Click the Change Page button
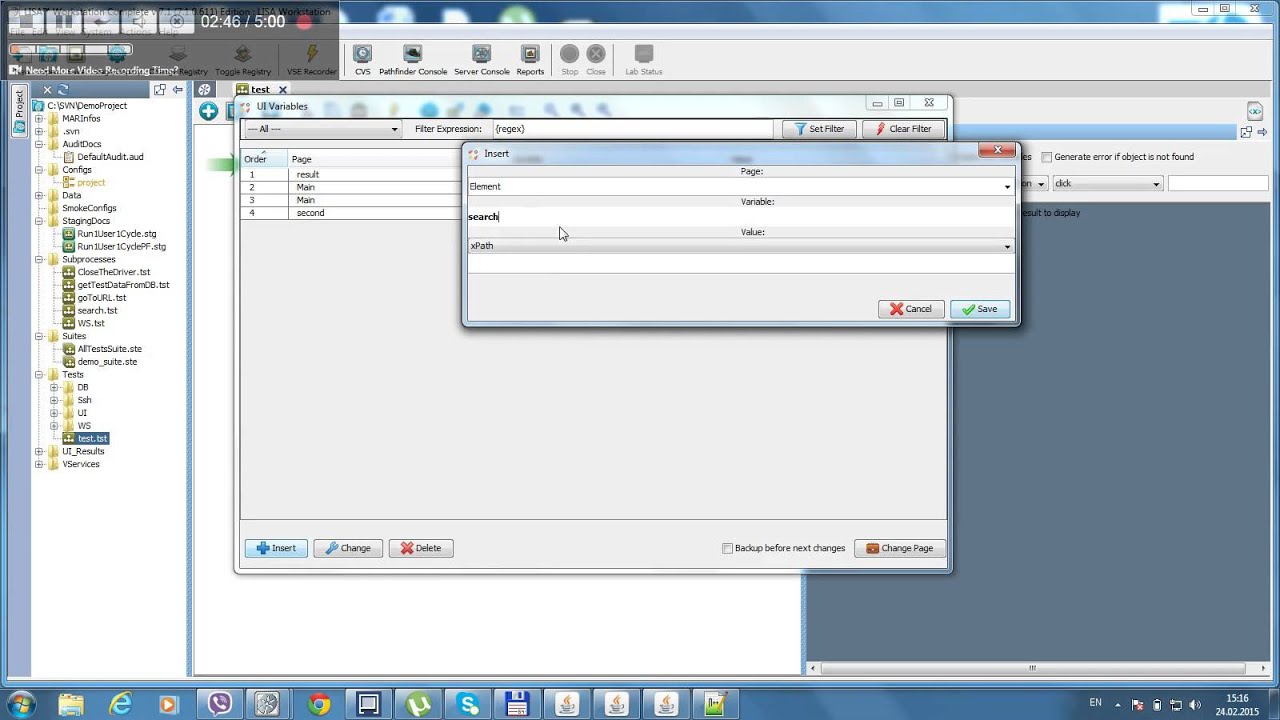 click(900, 548)
